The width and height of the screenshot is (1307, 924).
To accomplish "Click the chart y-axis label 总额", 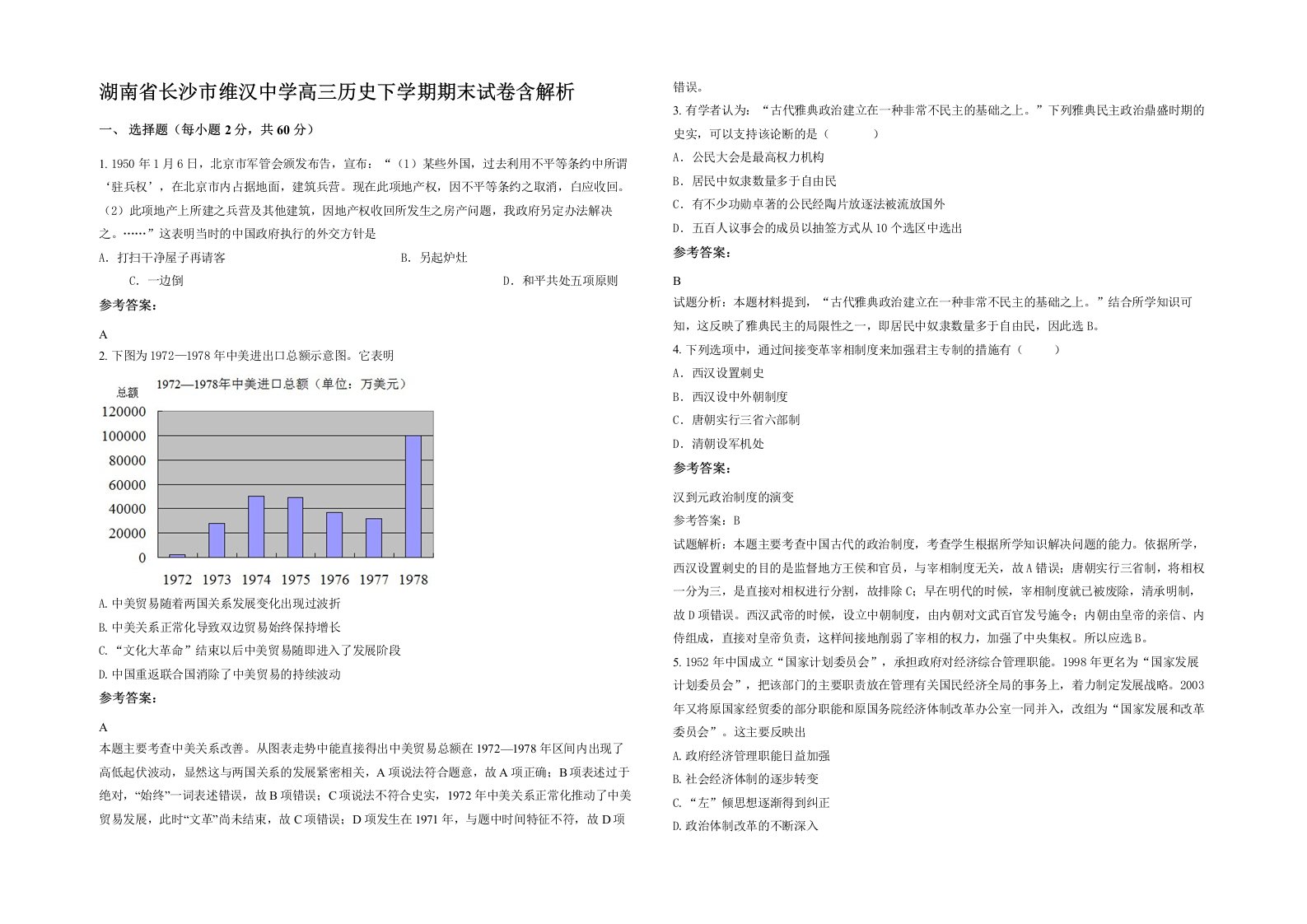I will click(x=128, y=393).
